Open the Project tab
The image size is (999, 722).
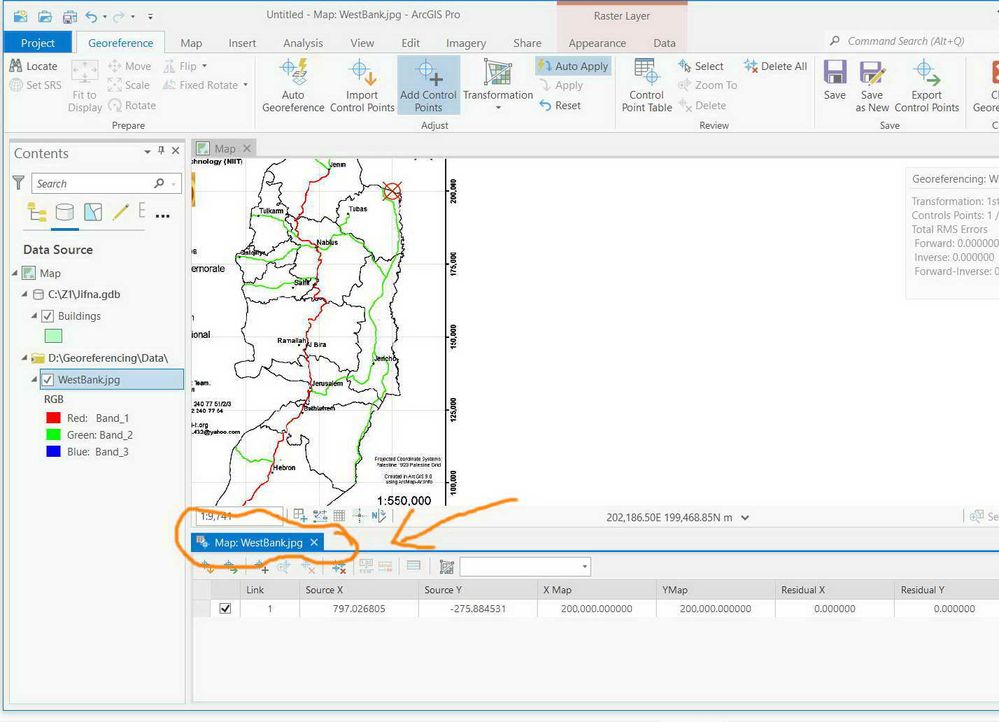pyautogui.click(x=38, y=43)
